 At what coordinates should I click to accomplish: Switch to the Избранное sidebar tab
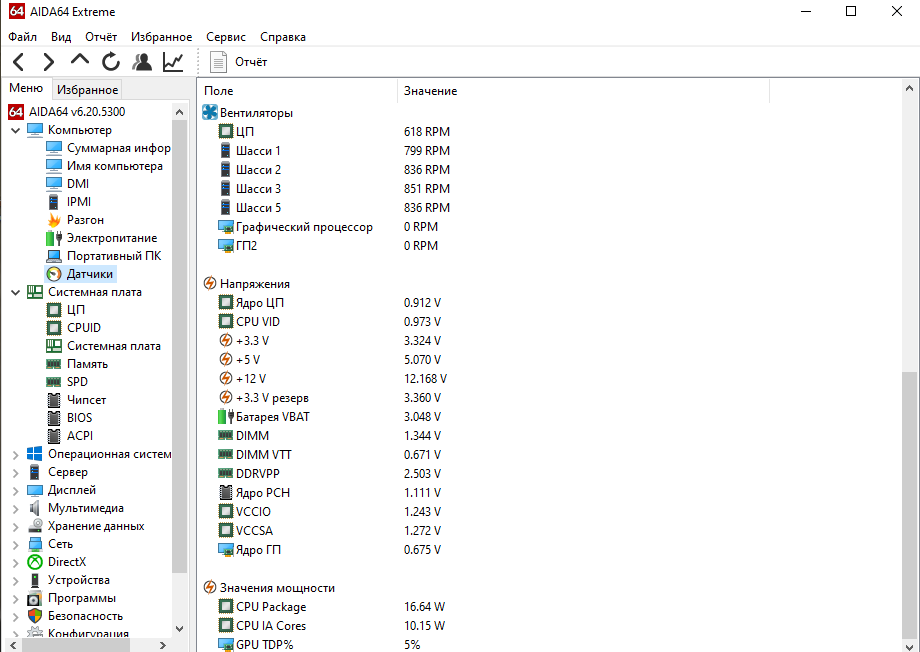pyautogui.click(x=87, y=90)
